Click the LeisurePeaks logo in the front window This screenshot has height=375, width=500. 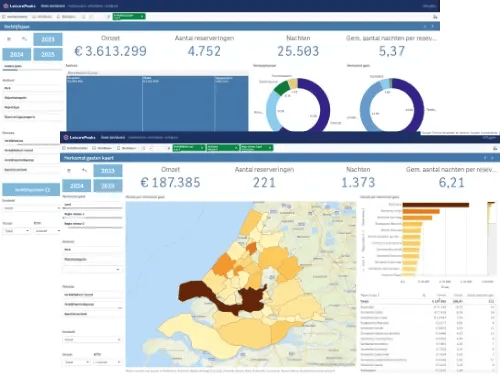(x=80, y=137)
